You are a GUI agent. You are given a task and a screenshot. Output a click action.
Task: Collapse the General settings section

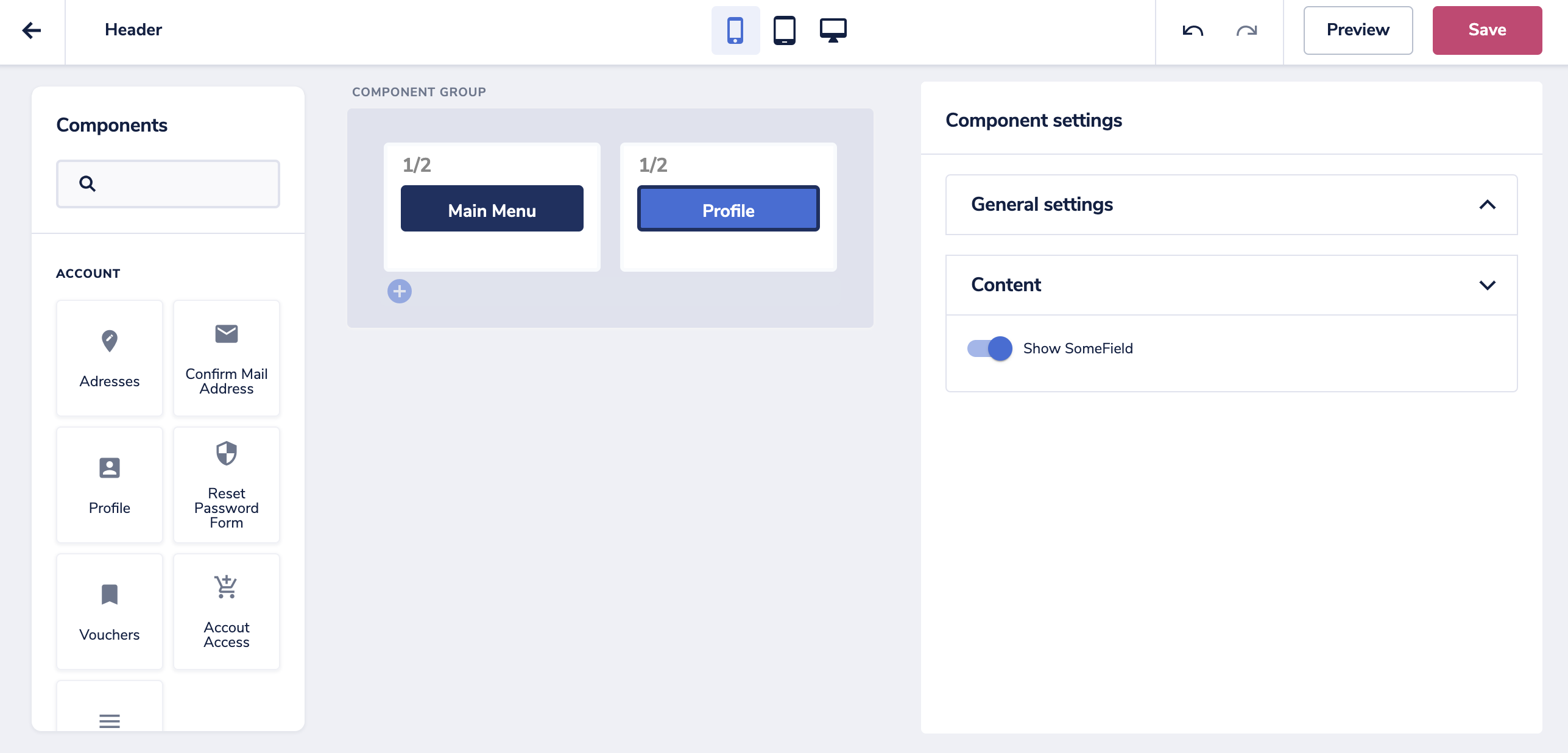coord(1487,205)
